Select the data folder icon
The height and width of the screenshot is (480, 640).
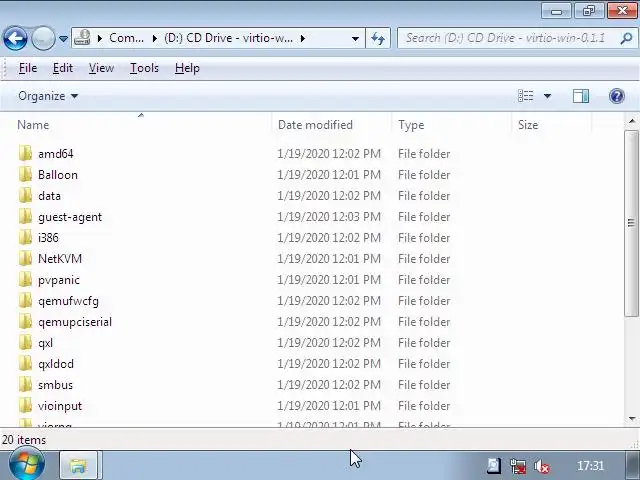[x=25, y=196]
